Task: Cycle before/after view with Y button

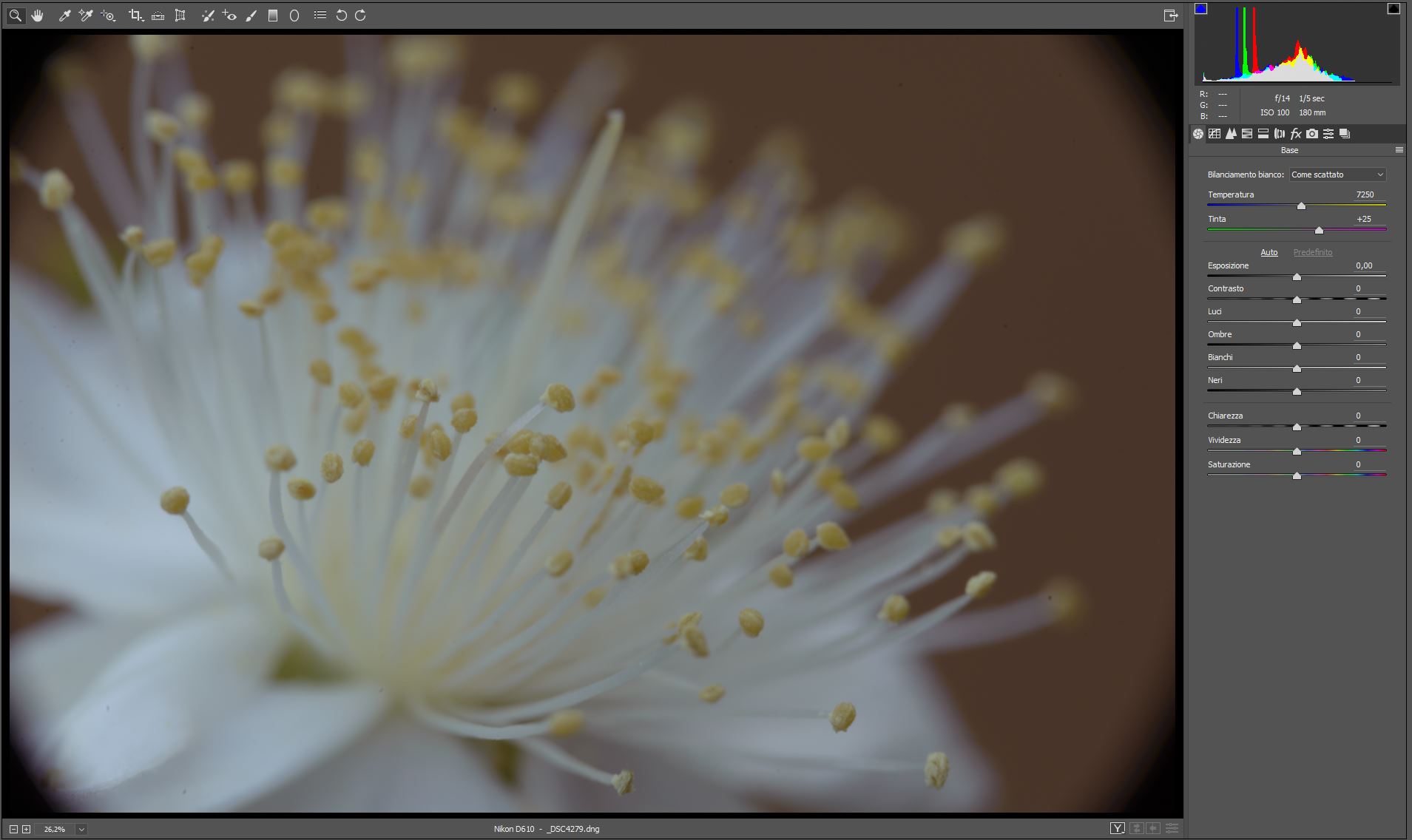Action: pyautogui.click(x=1118, y=829)
